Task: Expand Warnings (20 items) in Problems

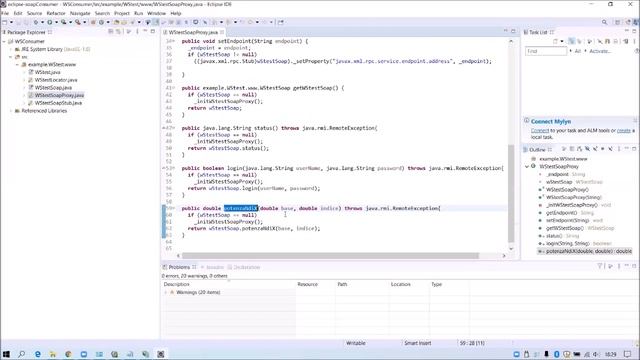Action: [x=166, y=293]
